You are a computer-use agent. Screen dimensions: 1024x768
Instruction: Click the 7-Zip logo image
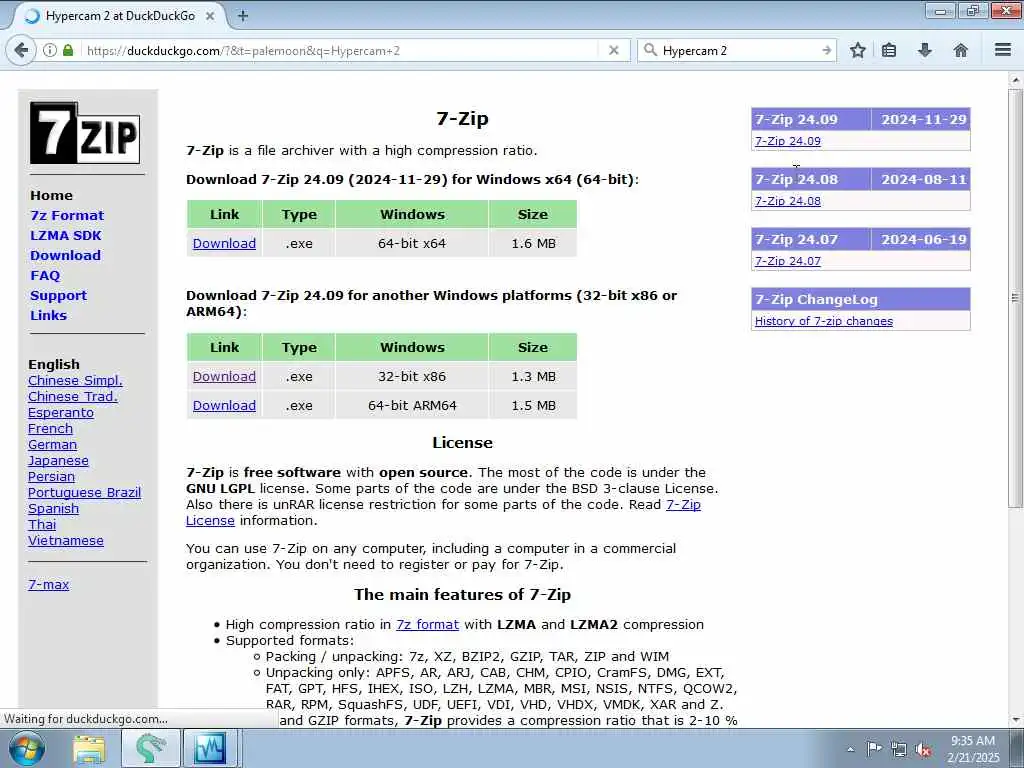[85, 133]
